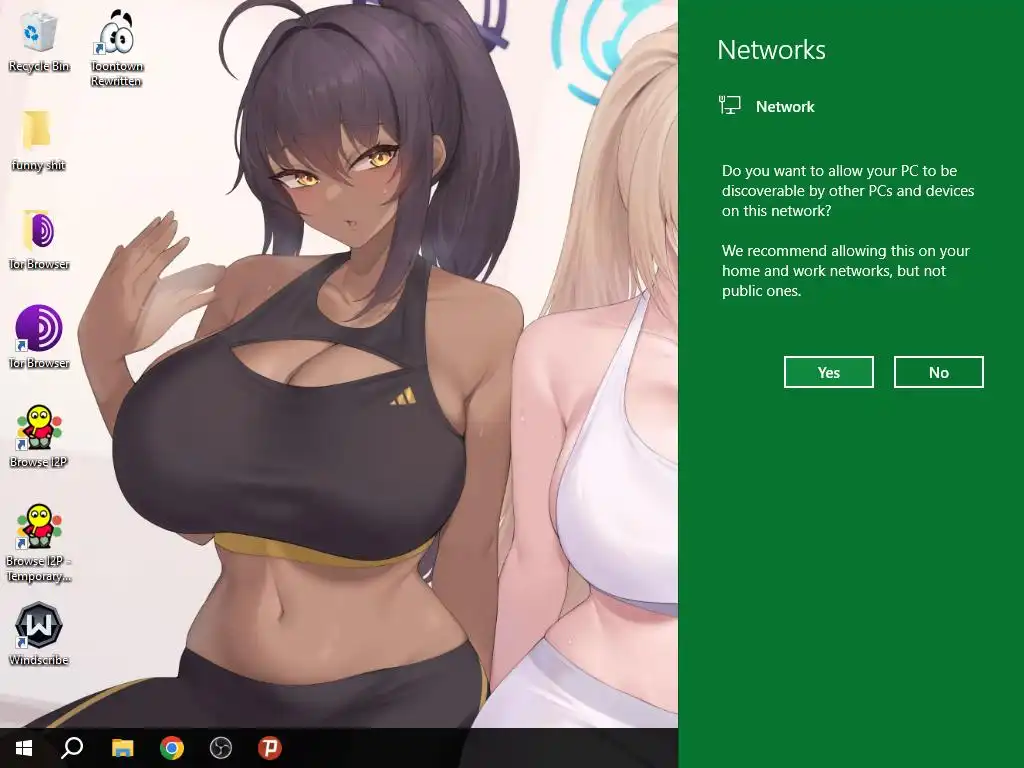Launch Google Chrome from the taskbar

coord(172,748)
